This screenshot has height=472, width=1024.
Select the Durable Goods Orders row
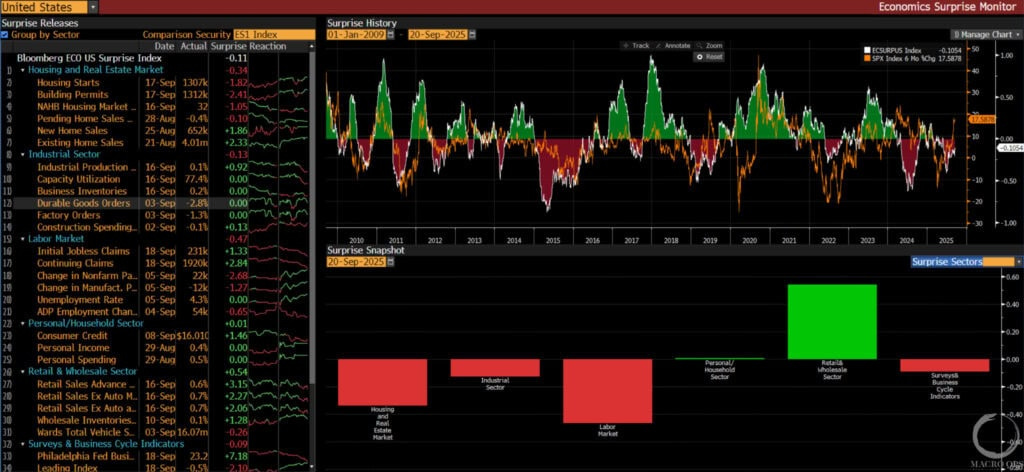[x=157, y=203]
